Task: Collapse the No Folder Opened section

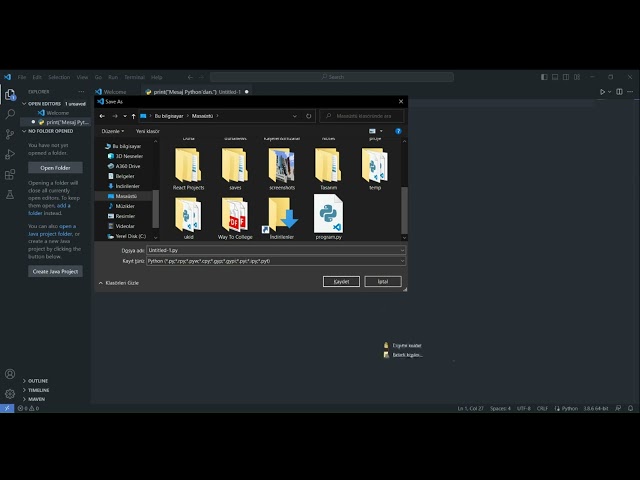Action: click(x=24, y=131)
